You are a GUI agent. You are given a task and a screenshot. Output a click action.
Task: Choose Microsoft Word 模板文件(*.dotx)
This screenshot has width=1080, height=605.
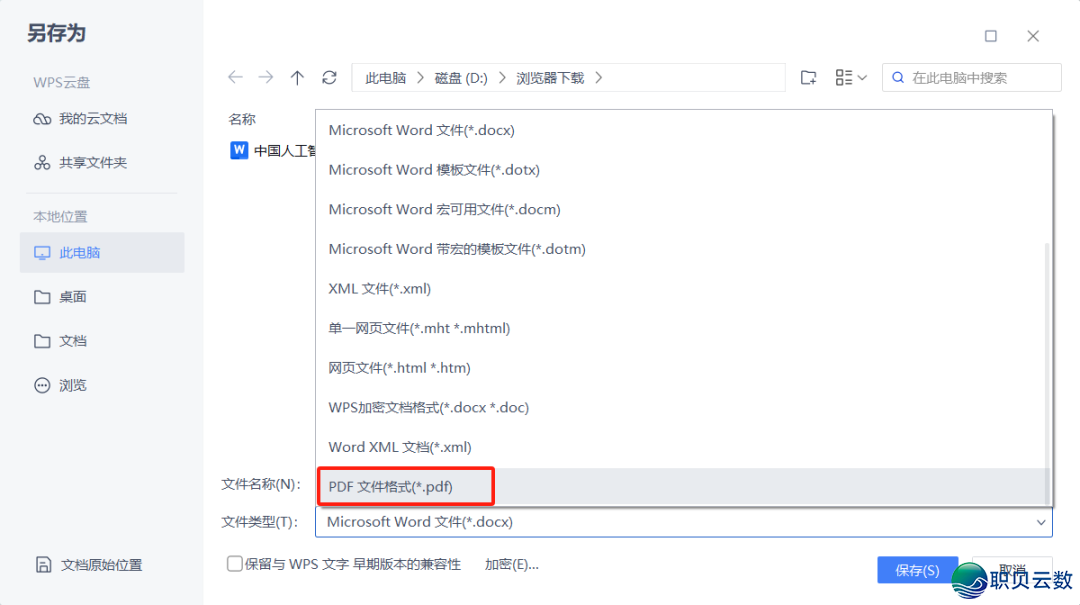(x=682, y=170)
